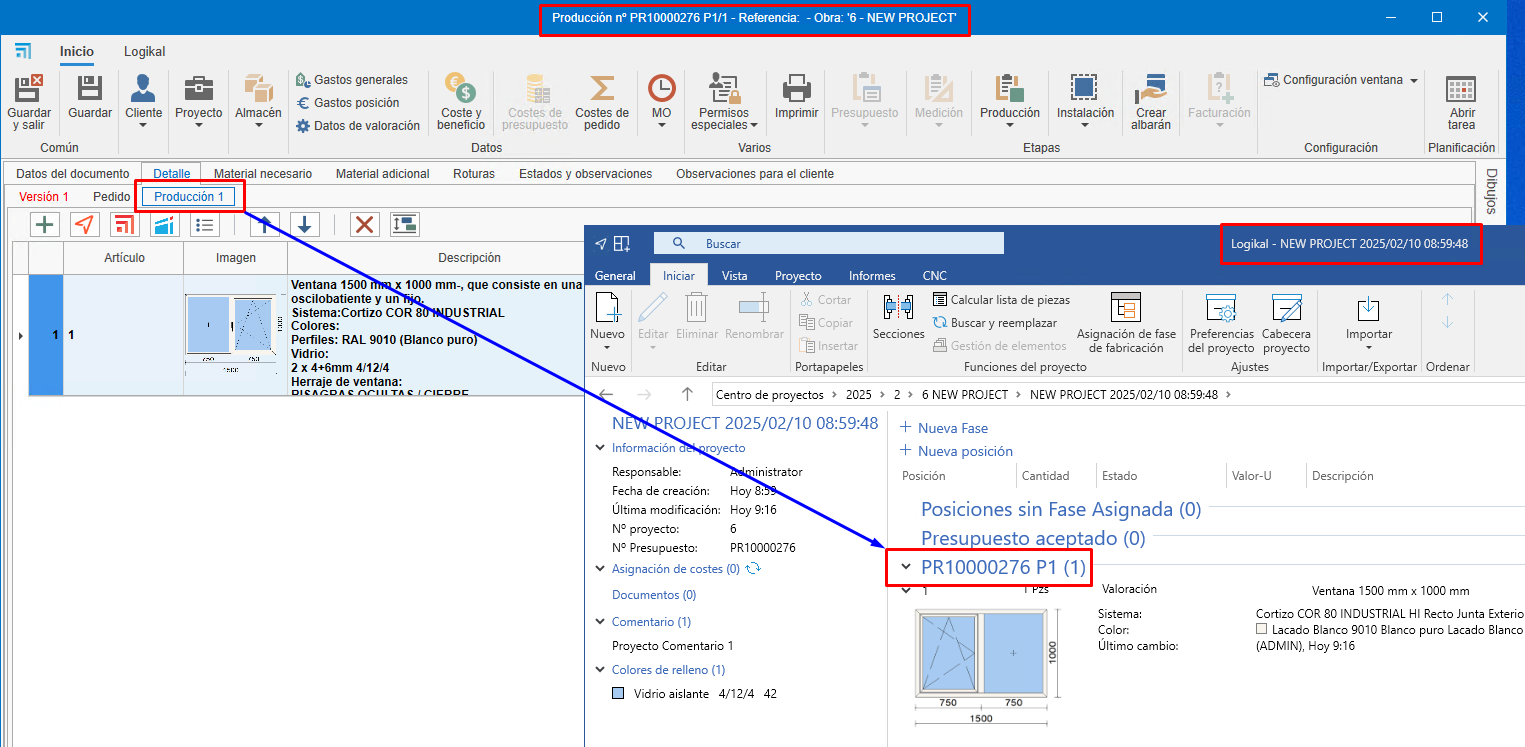Open the Almacén dropdown
The width and height of the screenshot is (1525, 747).
[x=258, y=125]
